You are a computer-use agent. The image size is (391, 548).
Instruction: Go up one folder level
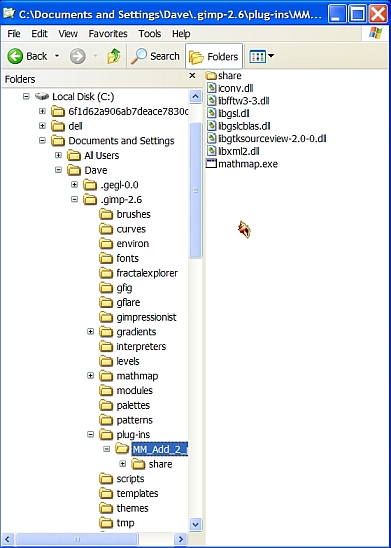coord(114,57)
